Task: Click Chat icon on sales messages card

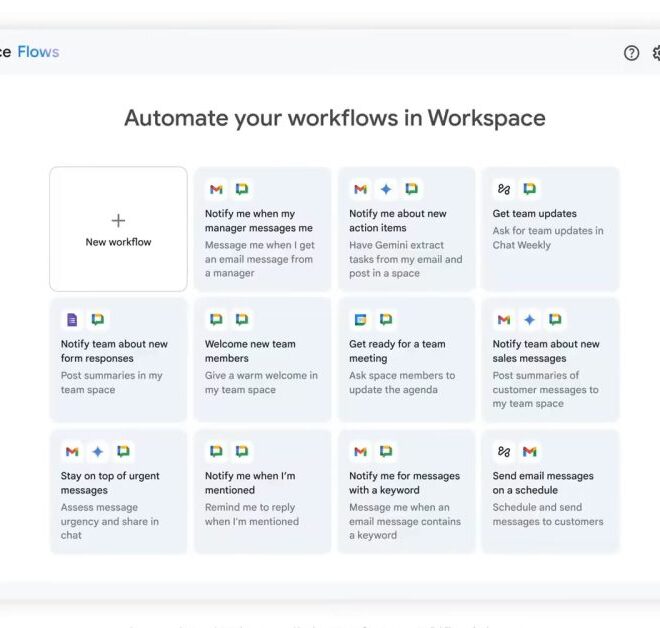Action: click(x=555, y=320)
